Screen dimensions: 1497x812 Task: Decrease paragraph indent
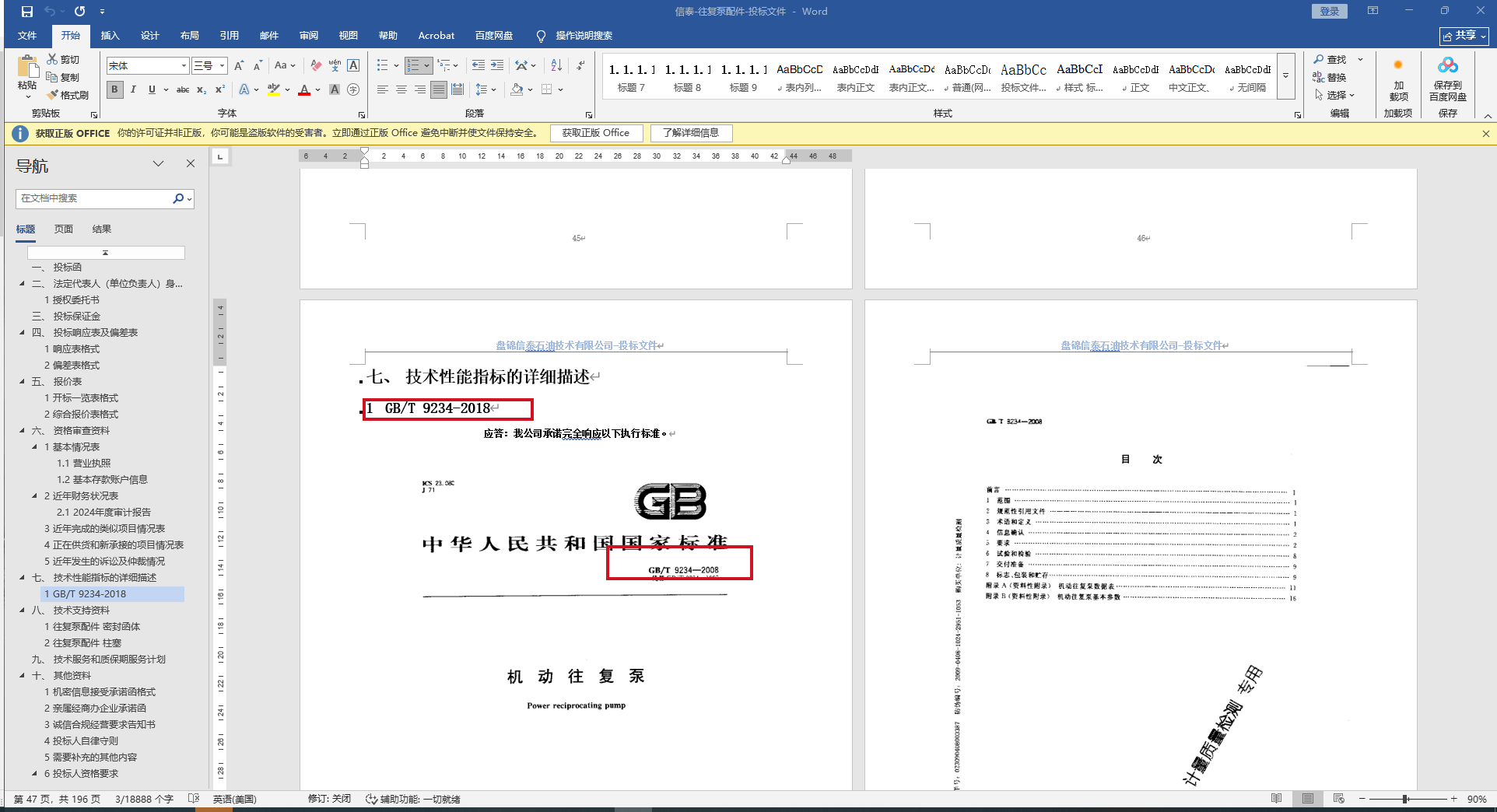point(478,65)
